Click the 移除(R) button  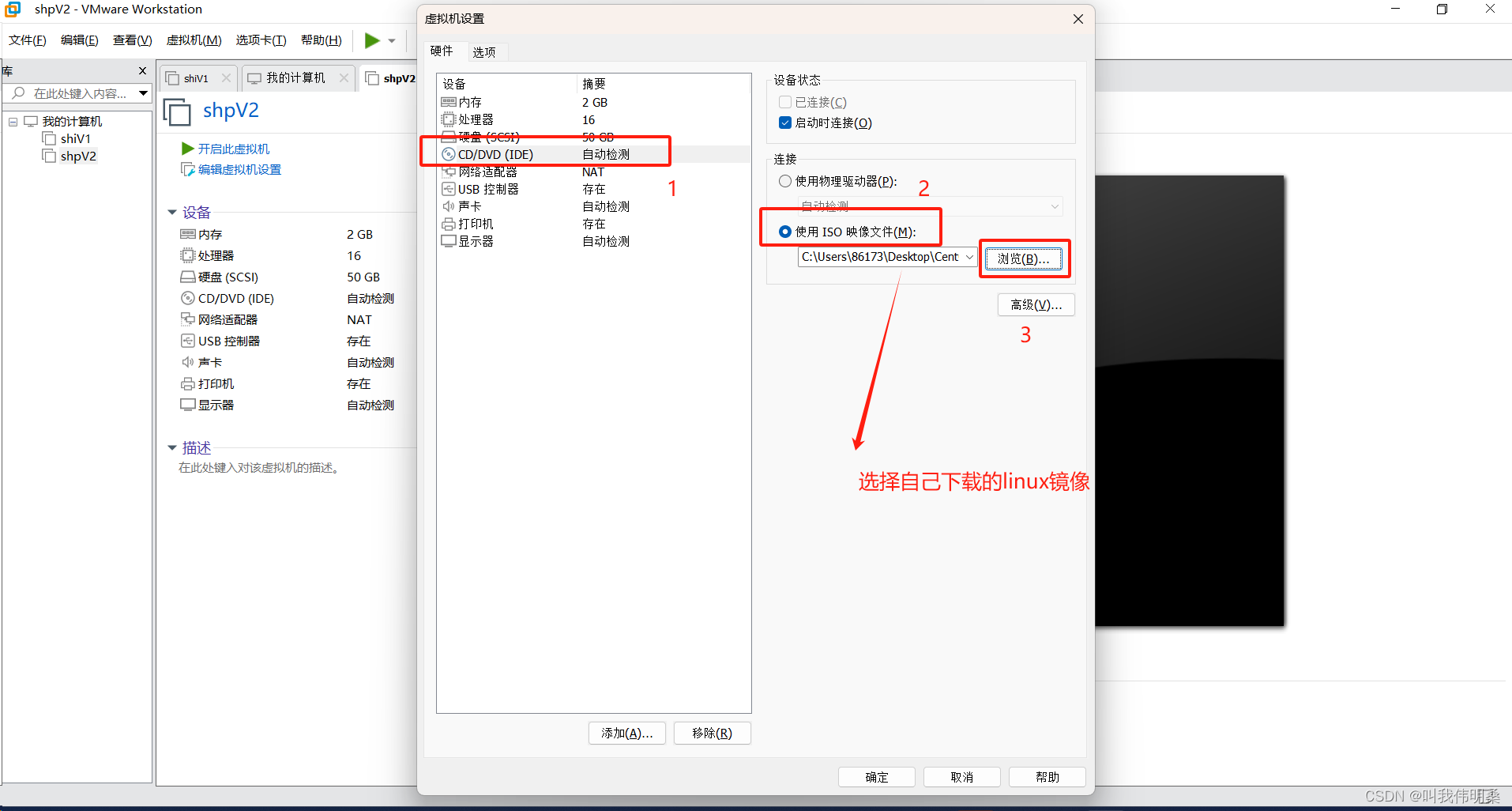[x=713, y=733]
